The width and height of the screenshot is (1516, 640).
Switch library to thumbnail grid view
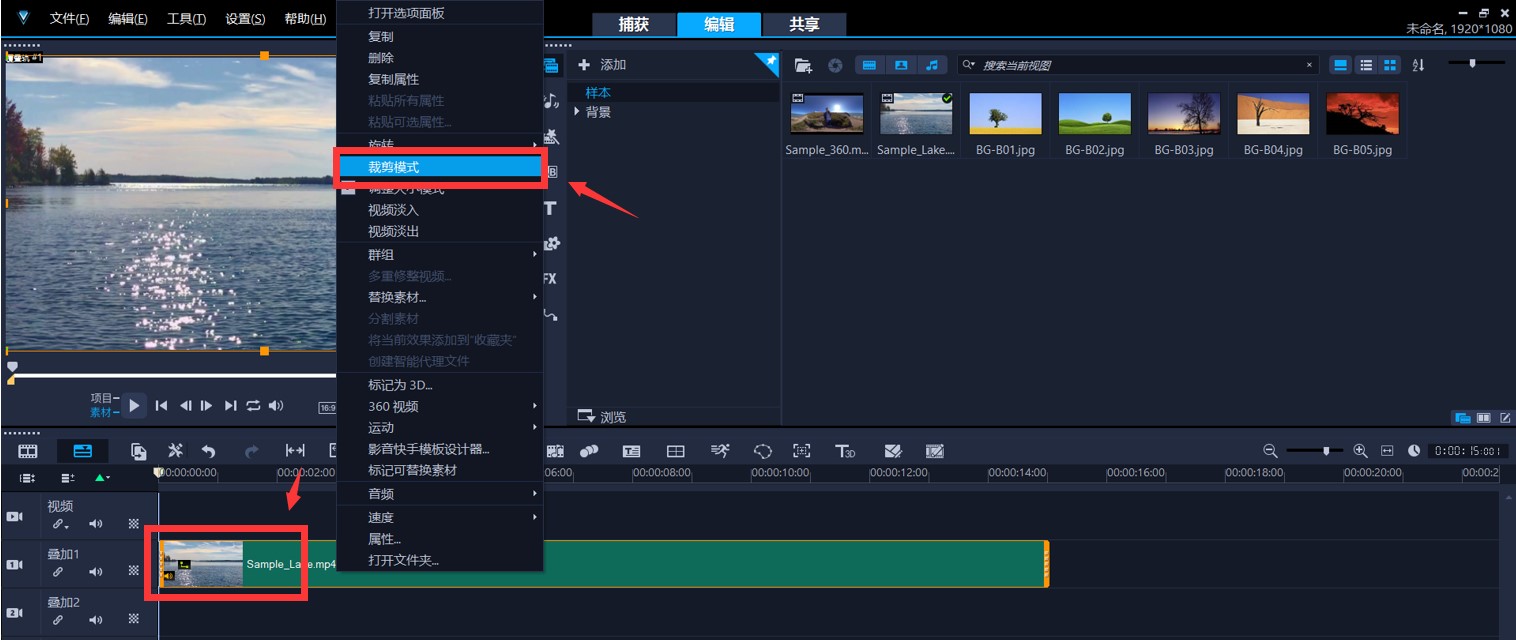[x=1390, y=65]
